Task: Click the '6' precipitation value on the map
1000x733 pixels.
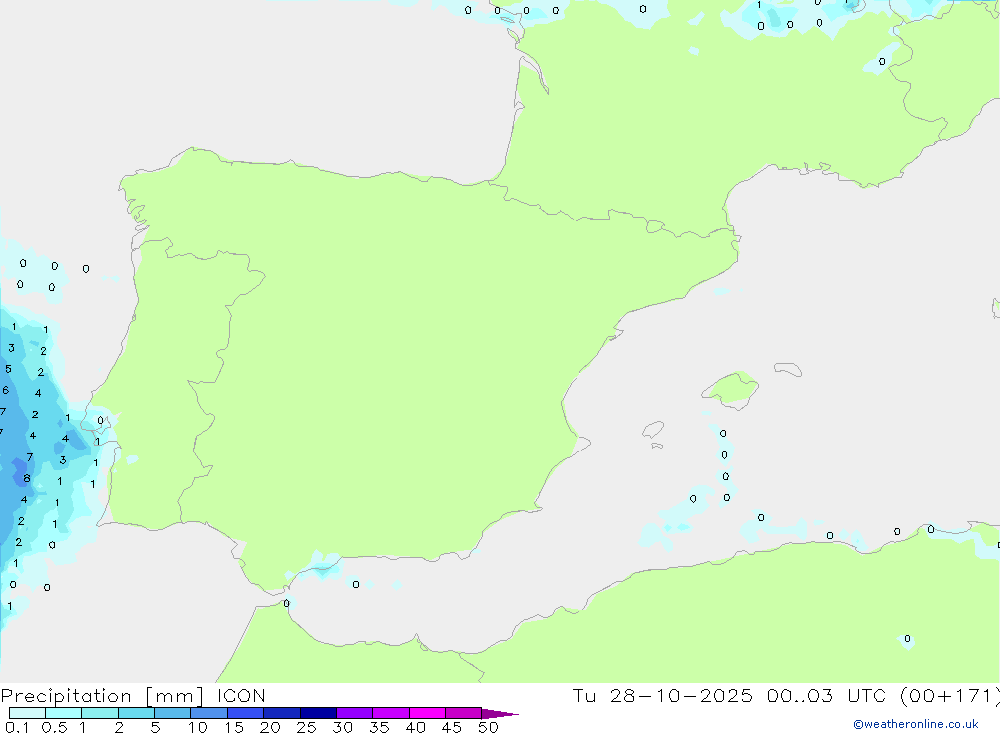Action: click(x=6, y=390)
